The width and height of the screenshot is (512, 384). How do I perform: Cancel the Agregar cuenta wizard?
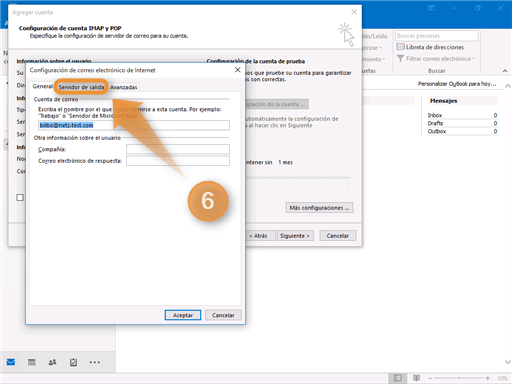pos(338,236)
